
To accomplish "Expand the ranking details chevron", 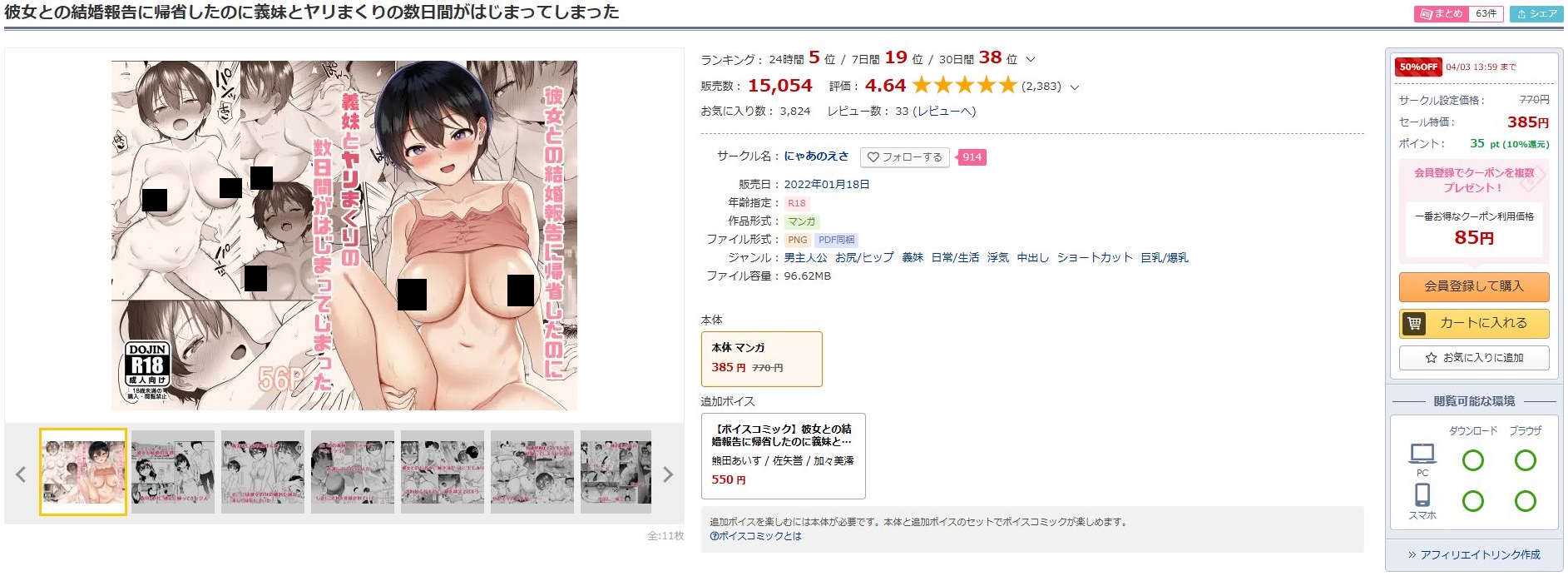I will coord(1031,60).
